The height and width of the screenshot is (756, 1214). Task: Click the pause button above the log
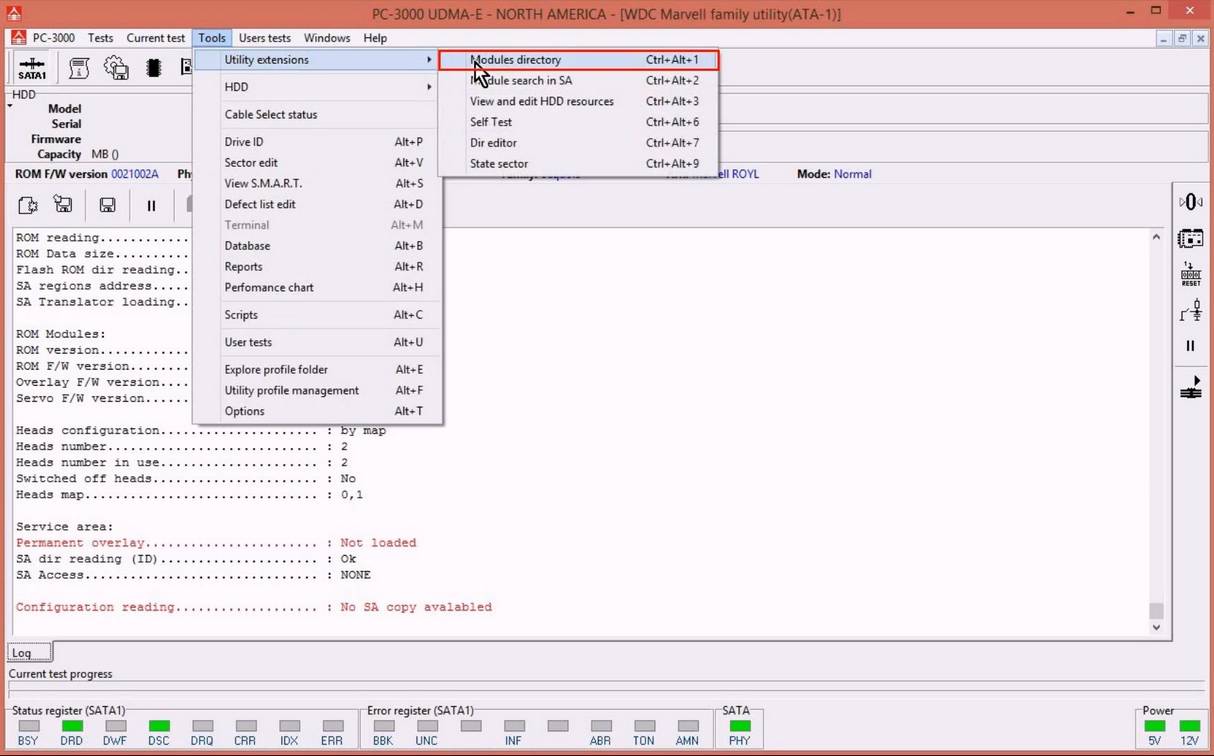(x=152, y=206)
